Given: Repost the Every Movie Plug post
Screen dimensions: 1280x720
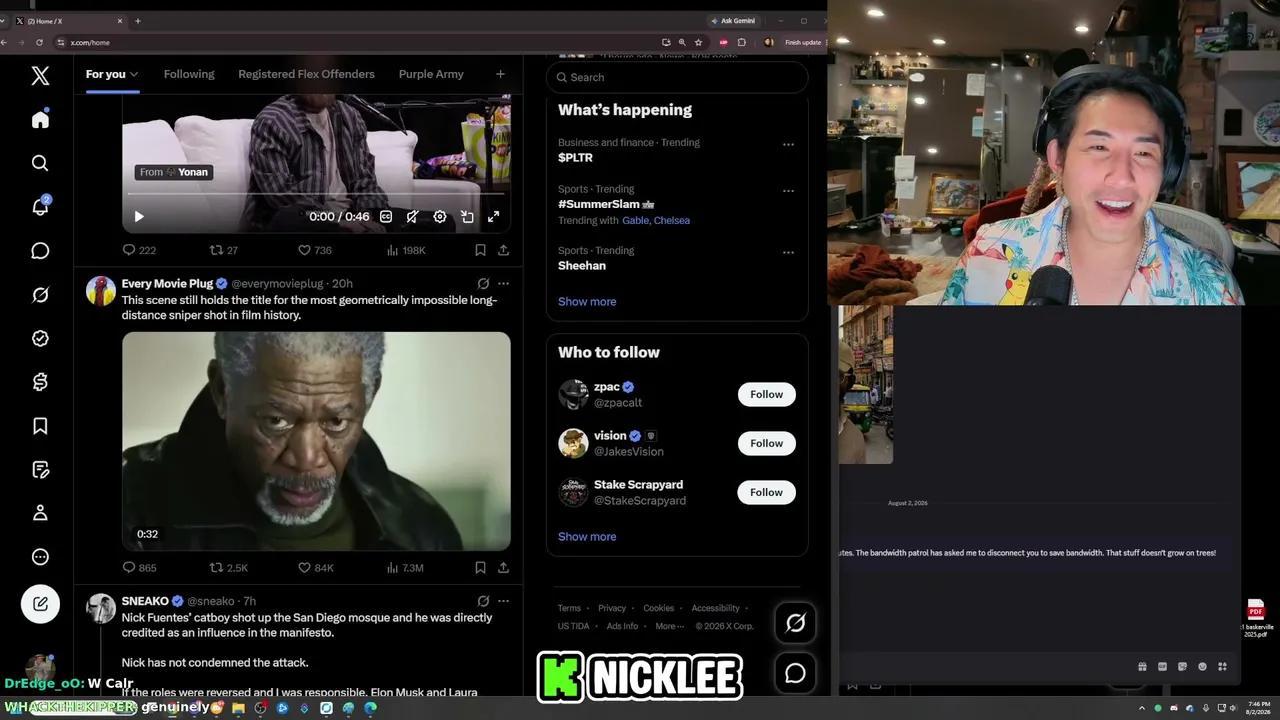Looking at the screenshot, I should [228, 568].
